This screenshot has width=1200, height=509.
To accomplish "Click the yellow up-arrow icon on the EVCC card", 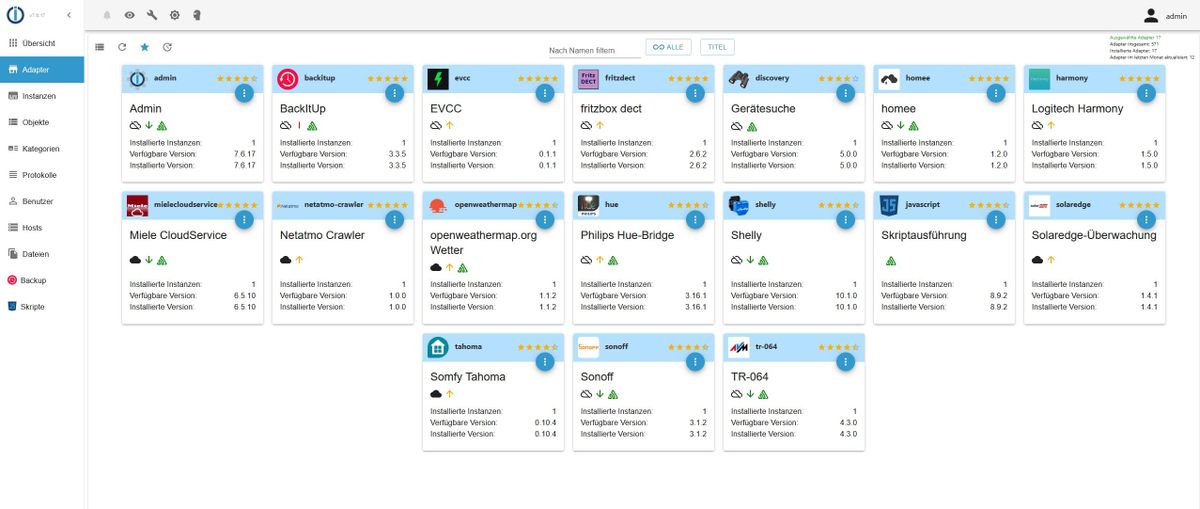I will (x=450, y=126).
